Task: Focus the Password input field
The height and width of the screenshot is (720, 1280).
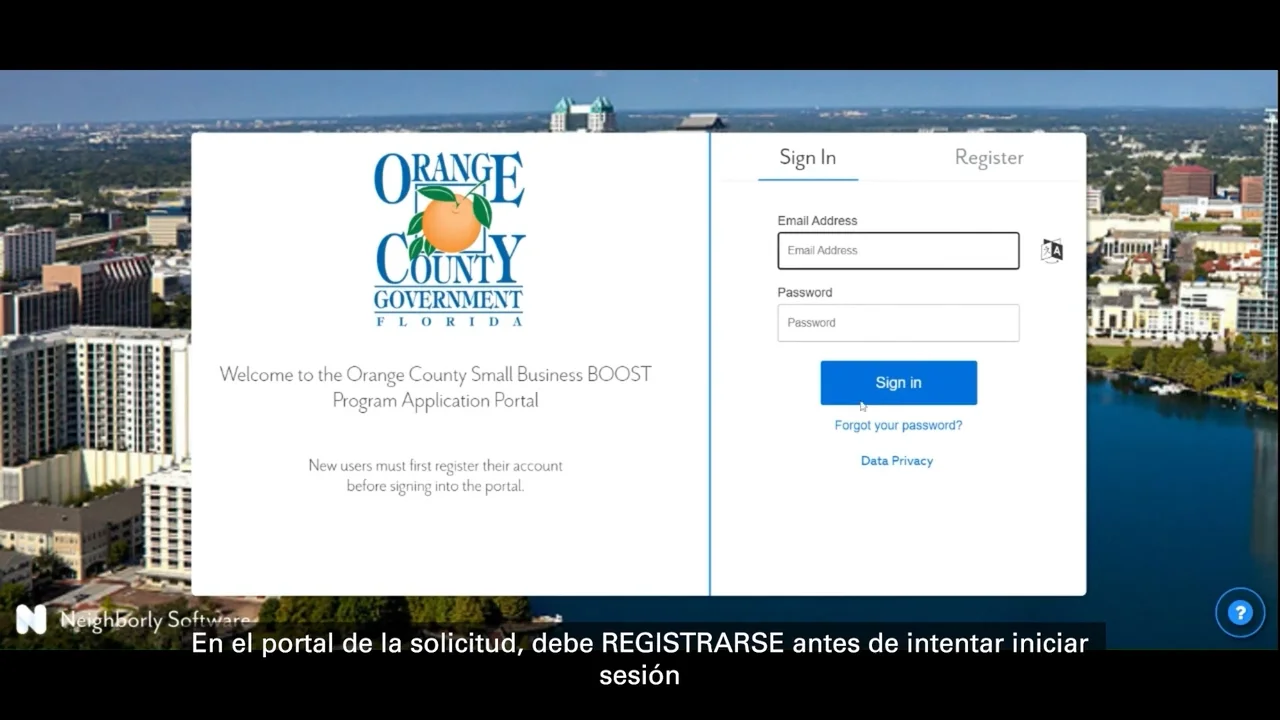Action: pos(898,323)
